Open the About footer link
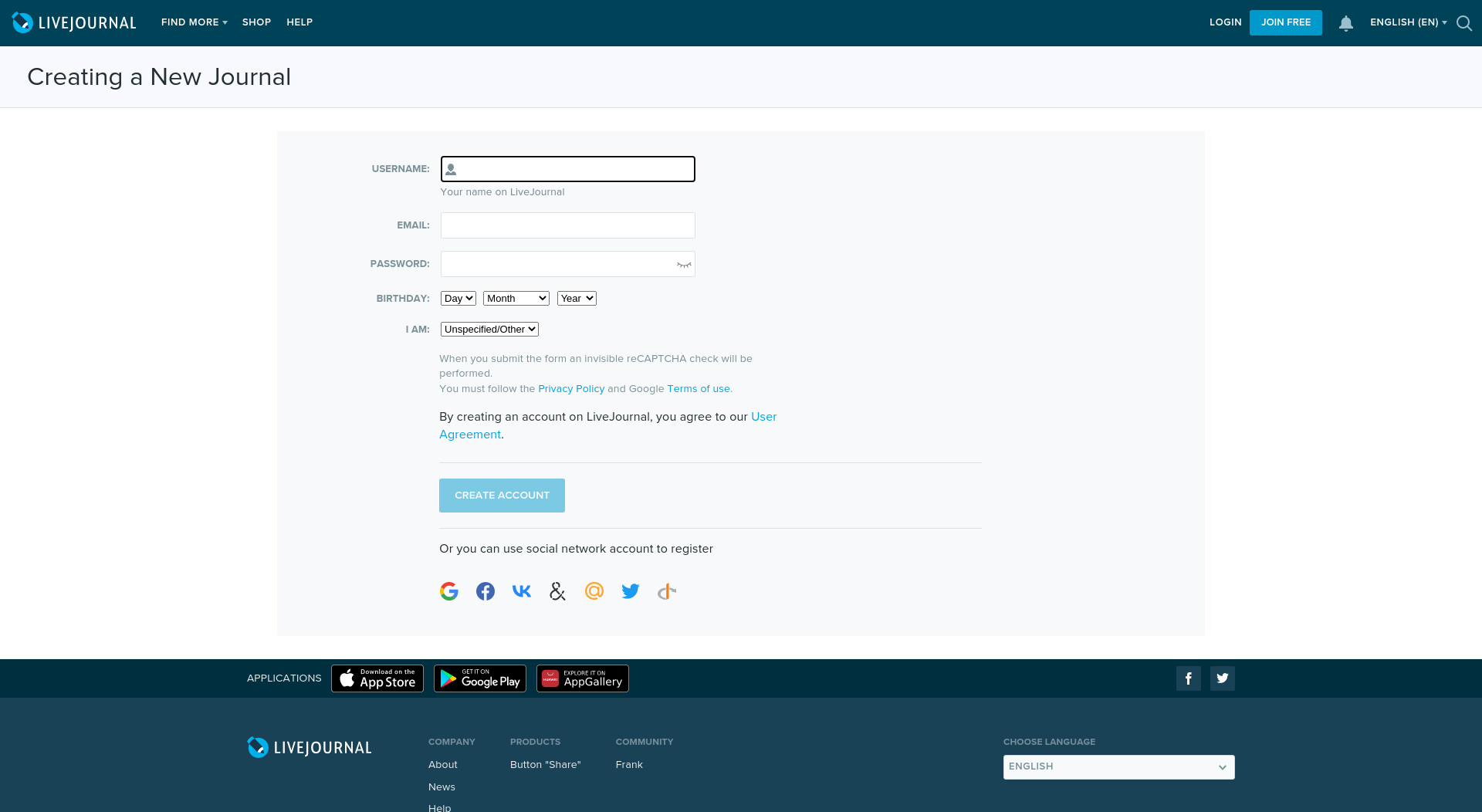 (x=443, y=765)
